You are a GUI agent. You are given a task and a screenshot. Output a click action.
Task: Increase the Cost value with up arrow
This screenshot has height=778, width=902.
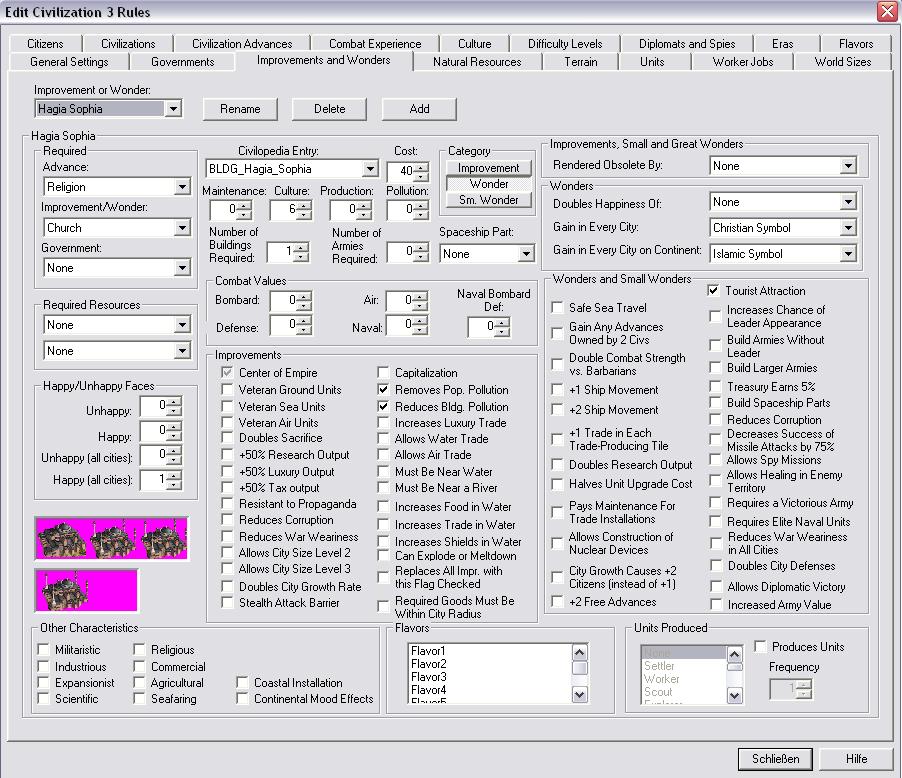[x=420, y=167]
